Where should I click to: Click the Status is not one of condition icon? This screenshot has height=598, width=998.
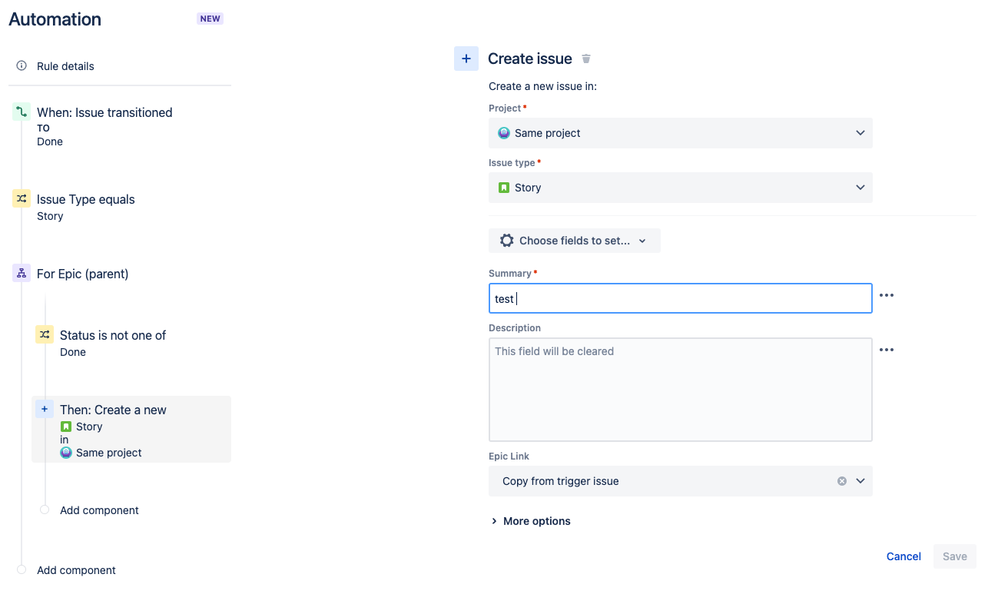[x=45, y=334]
